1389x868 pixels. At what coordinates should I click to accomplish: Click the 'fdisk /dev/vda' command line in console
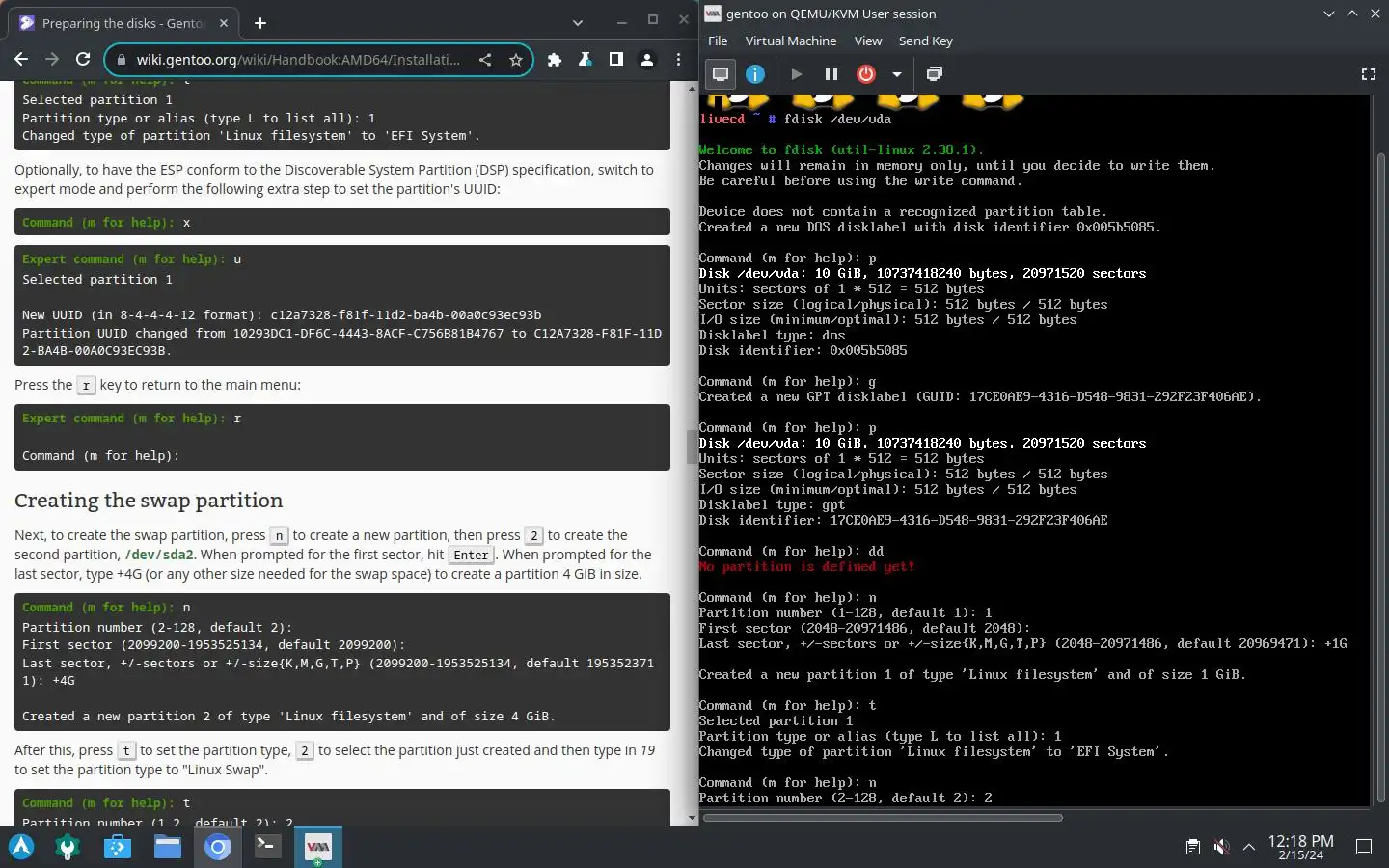click(x=837, y=119)
